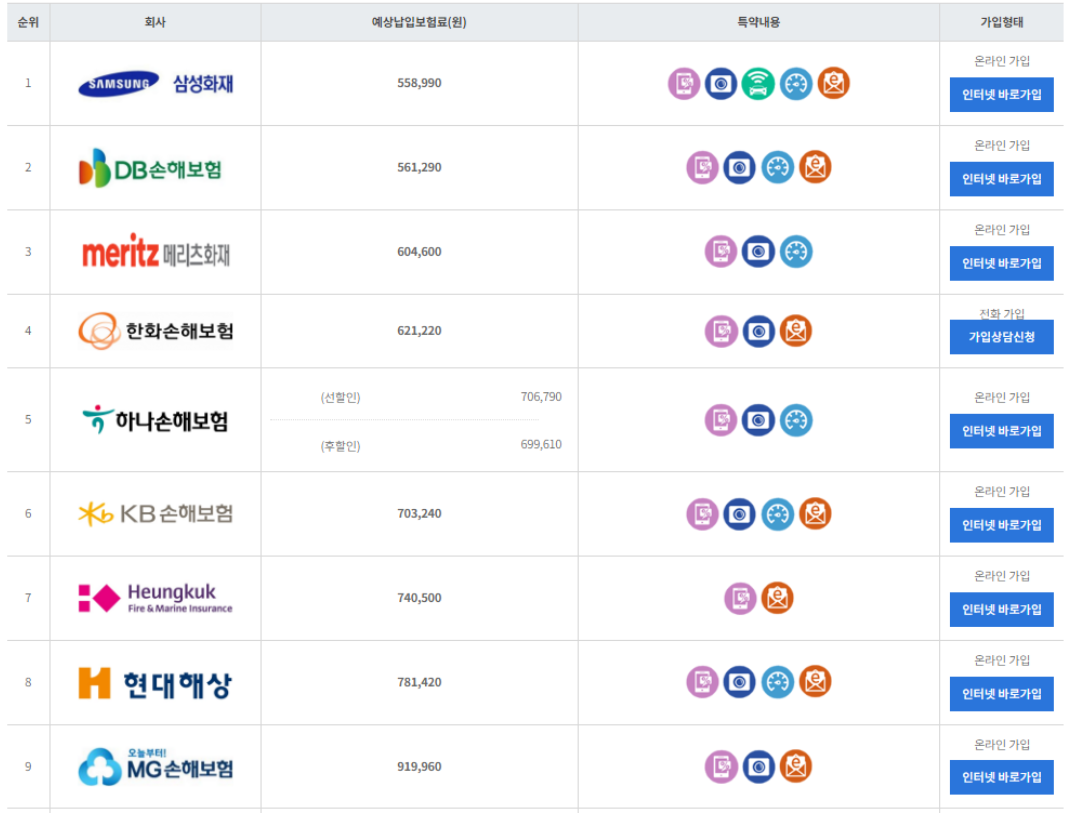Click the orange e-mail icon in Heungkuk row
The height and width of the screenshot is (813, 1070).
coord(777,598)
